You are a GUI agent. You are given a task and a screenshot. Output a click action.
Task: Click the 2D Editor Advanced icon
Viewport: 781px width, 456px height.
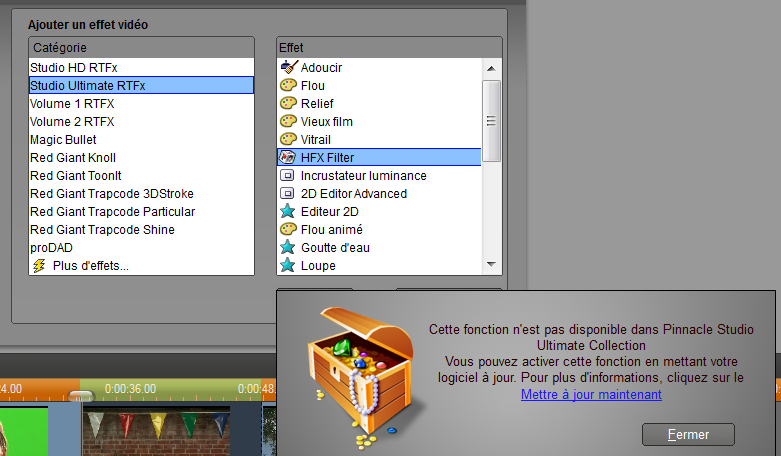287,193
